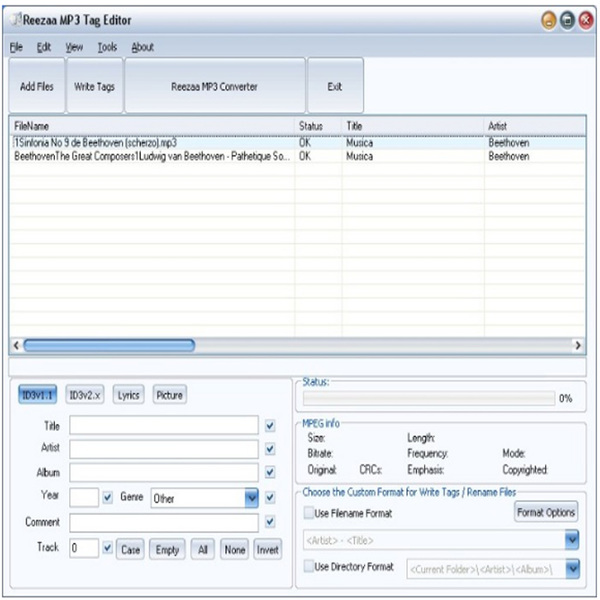Enable Use Filename Format checkbox
This screenshot has width=600, height=600.
[308, 513]
